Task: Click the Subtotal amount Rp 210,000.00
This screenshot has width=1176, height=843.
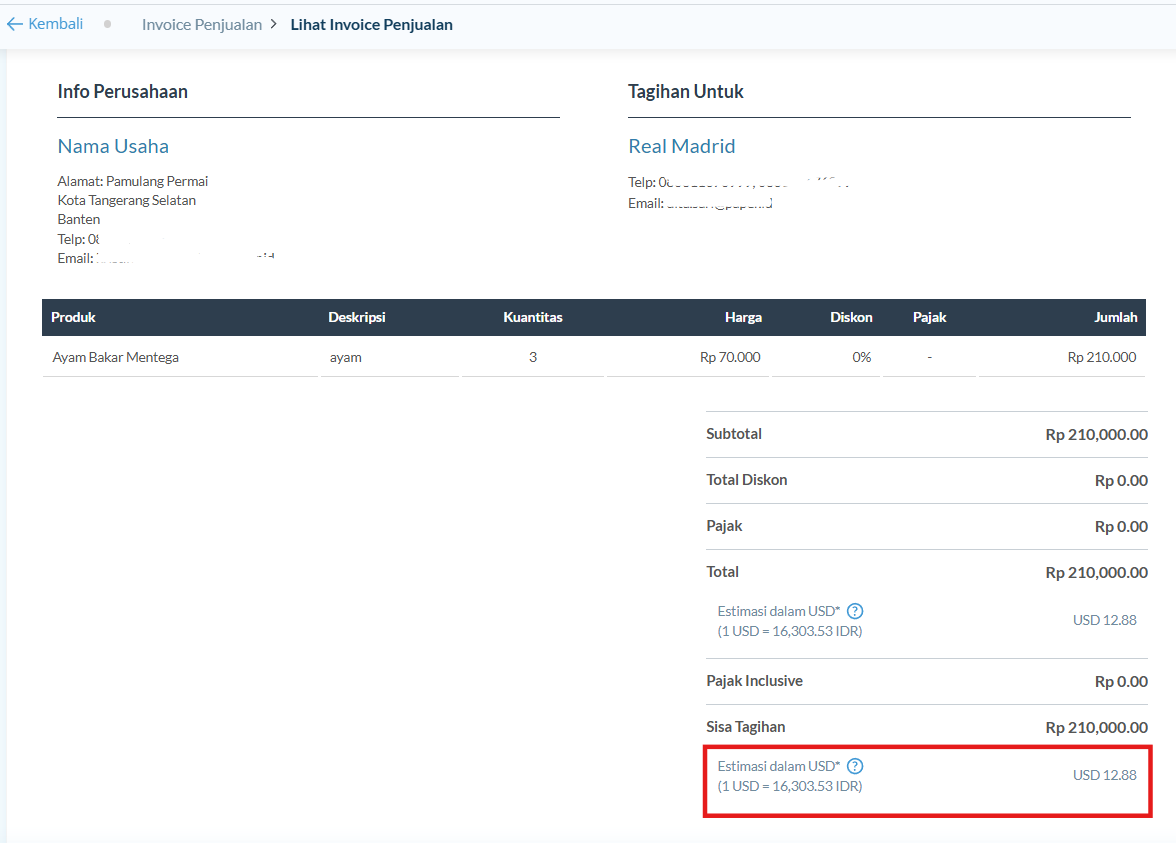Action: pos(1096,435)
